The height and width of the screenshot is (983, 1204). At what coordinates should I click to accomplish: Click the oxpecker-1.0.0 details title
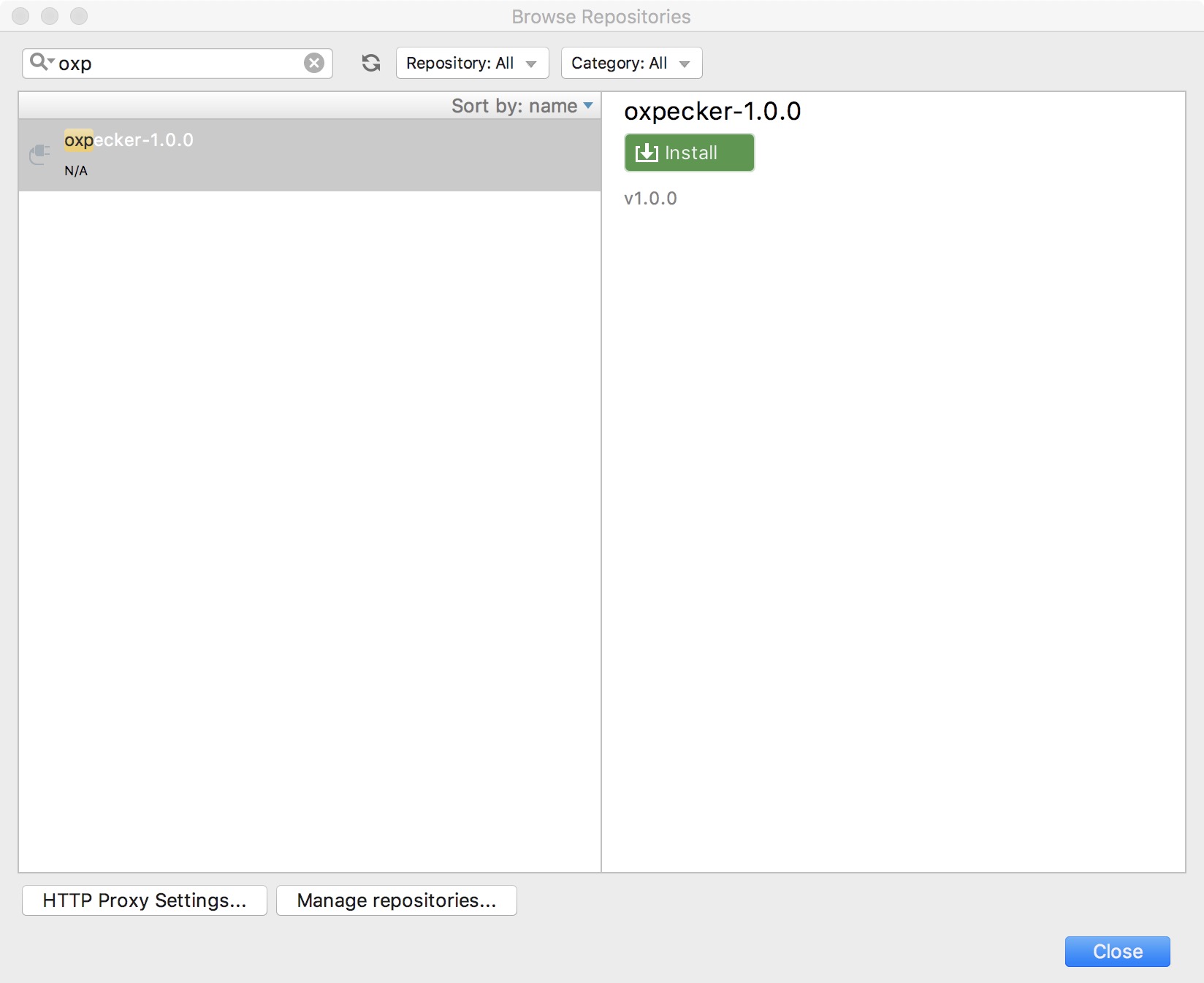(x=712, y=111)
